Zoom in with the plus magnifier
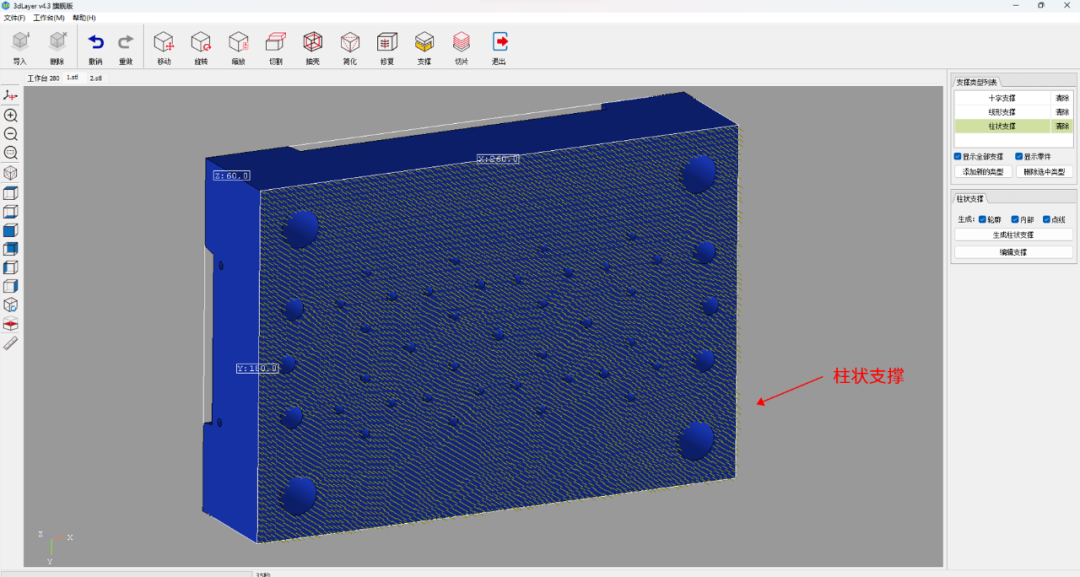1080x577 pixels. coord(10,115)
